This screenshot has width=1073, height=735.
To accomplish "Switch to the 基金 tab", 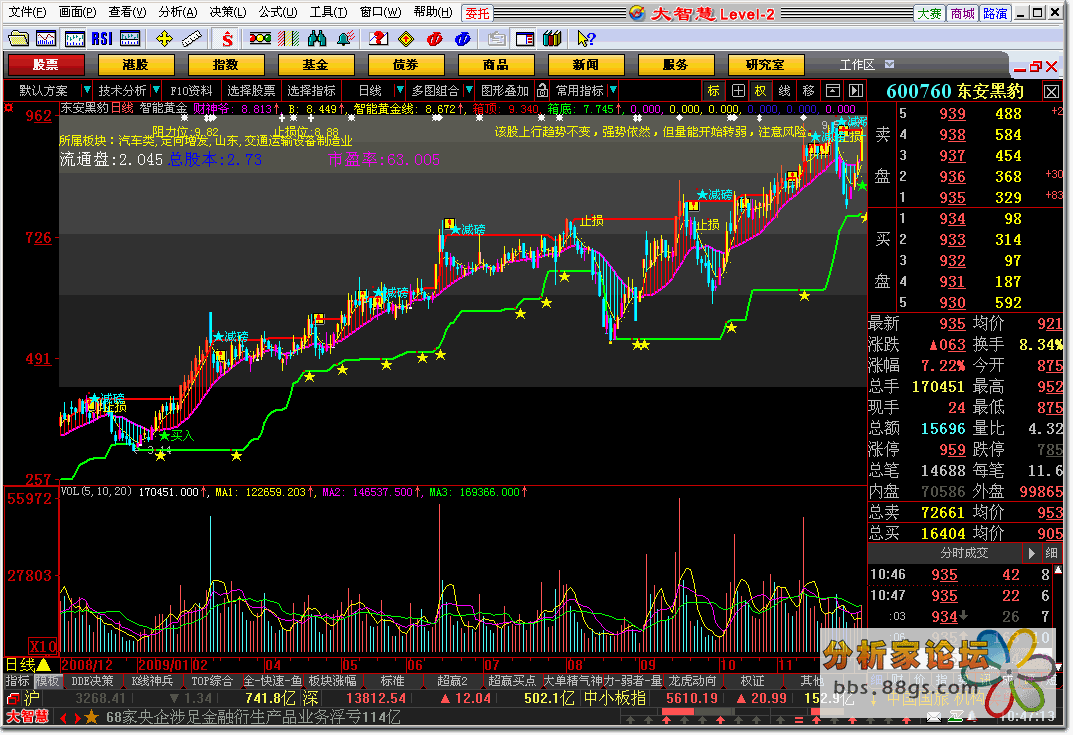I will (315, 65).
